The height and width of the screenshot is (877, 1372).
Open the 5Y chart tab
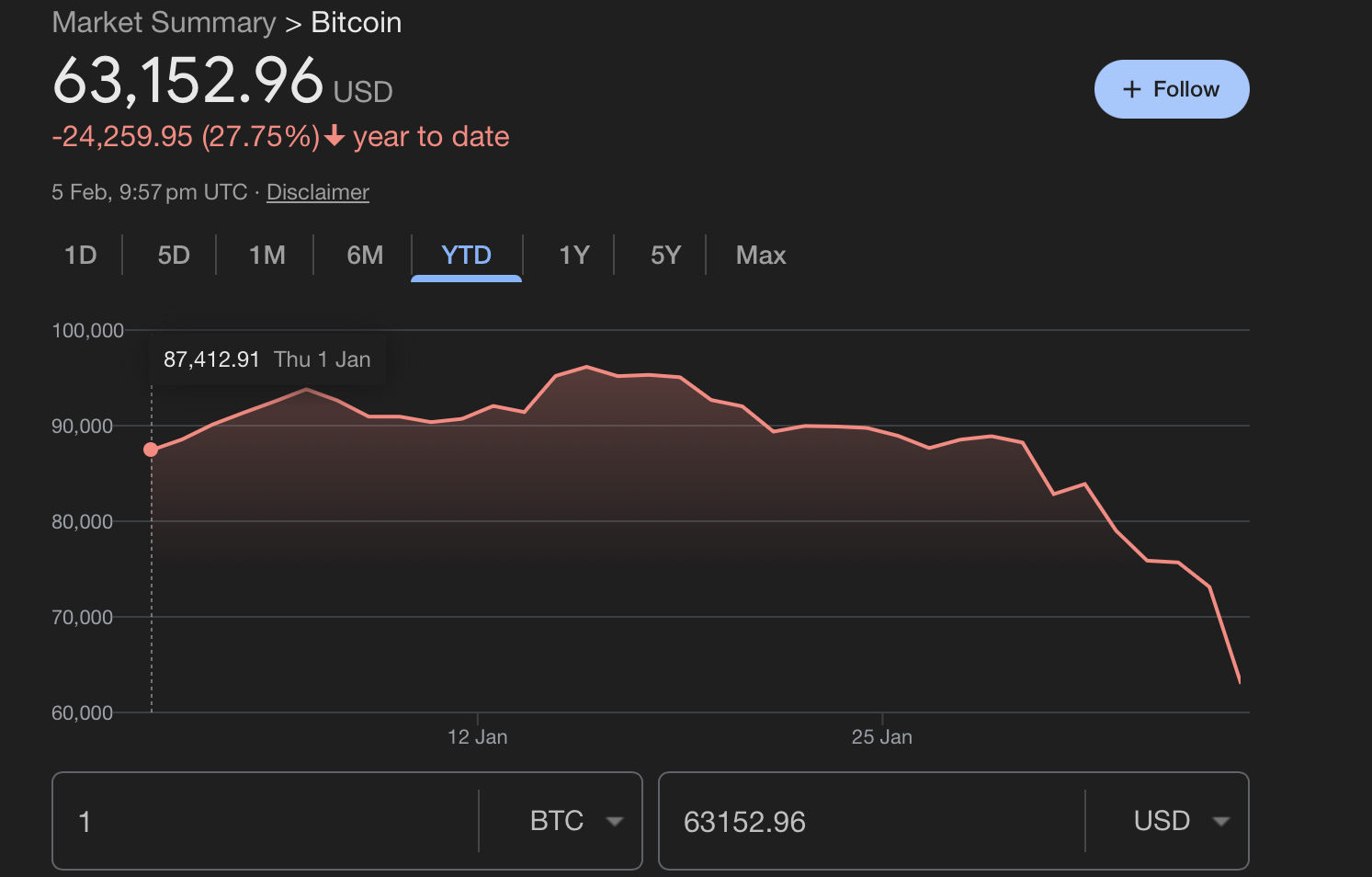pyautogui.click(x=665, y=255)
